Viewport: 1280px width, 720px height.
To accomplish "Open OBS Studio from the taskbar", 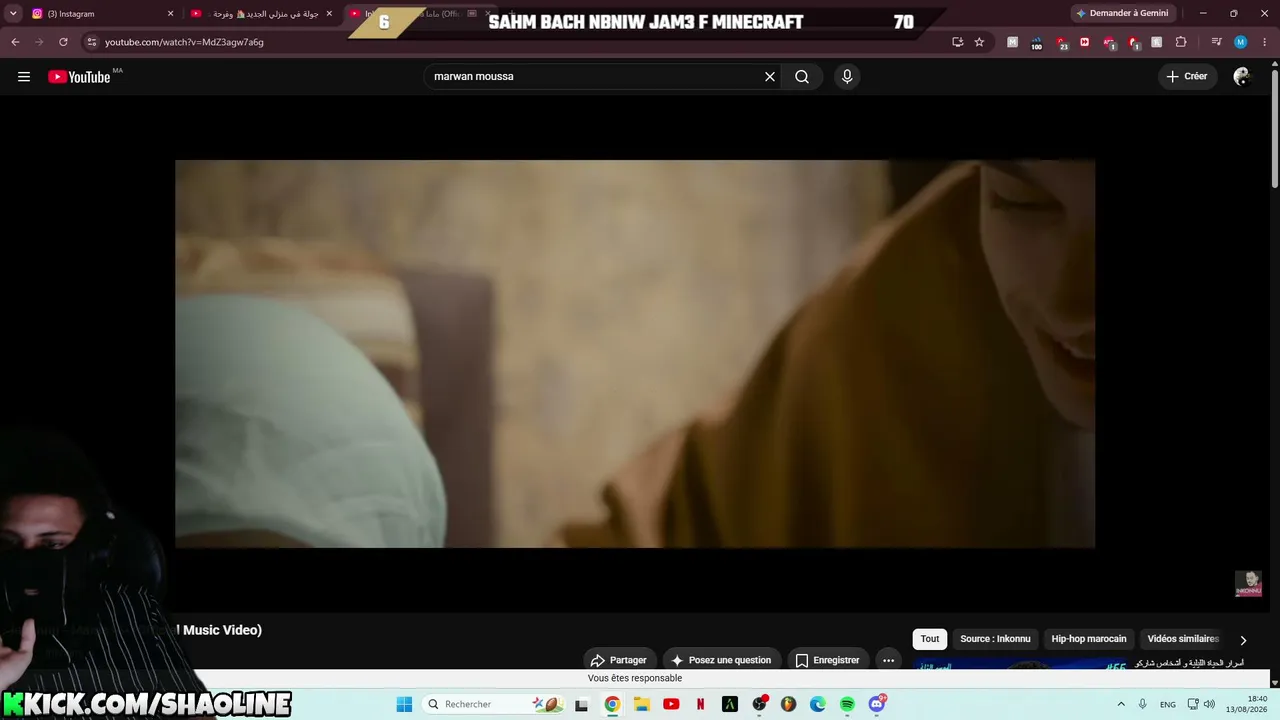I will (759, 704).
